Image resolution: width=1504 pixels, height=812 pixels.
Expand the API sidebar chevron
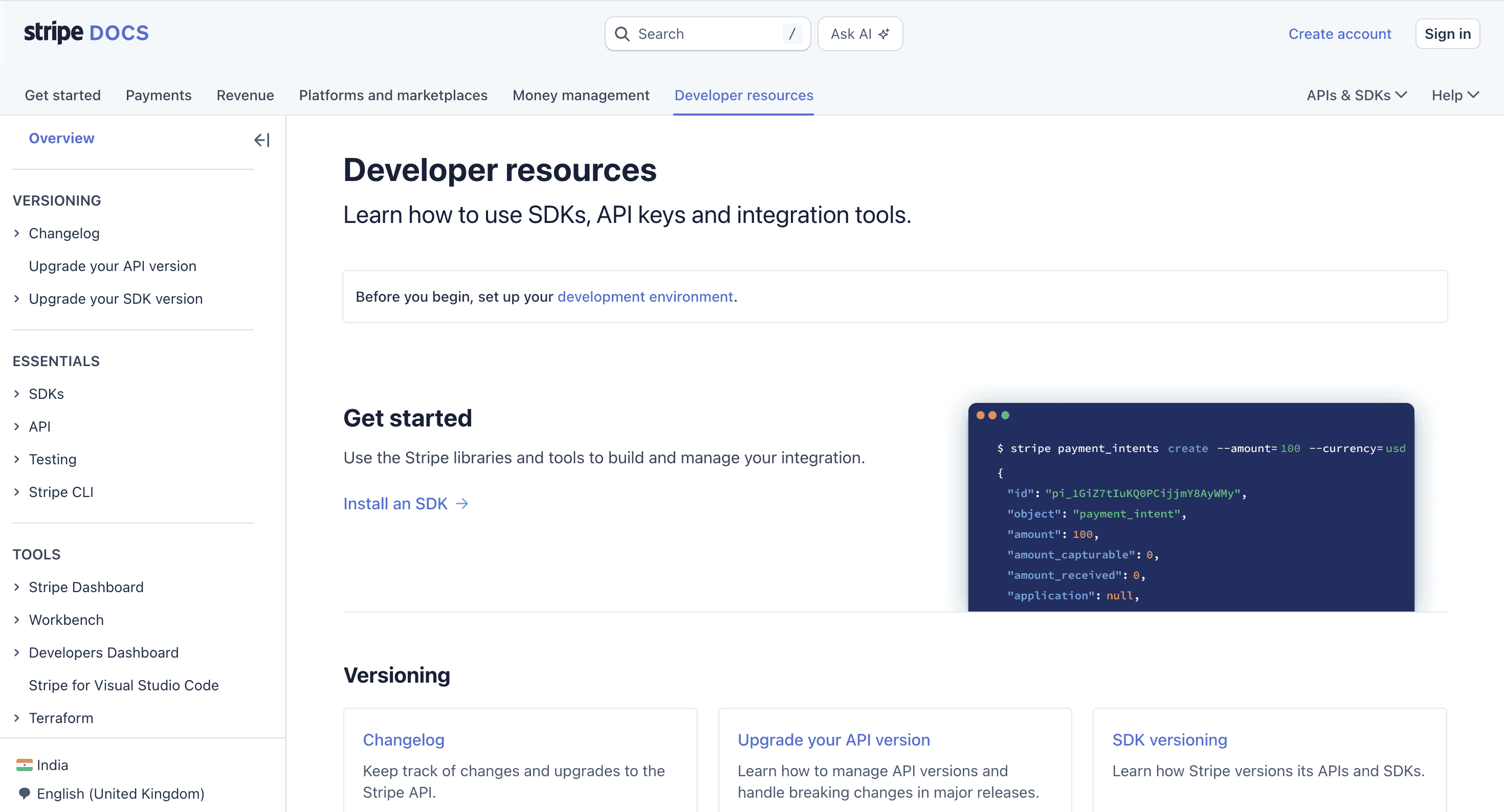pos(16,426)
